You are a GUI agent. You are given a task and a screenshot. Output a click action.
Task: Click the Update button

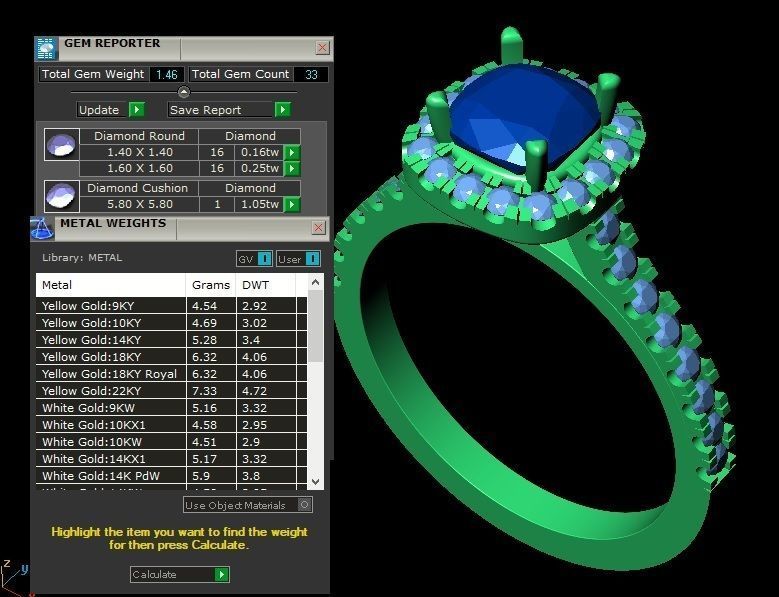(x=110, y=110)
